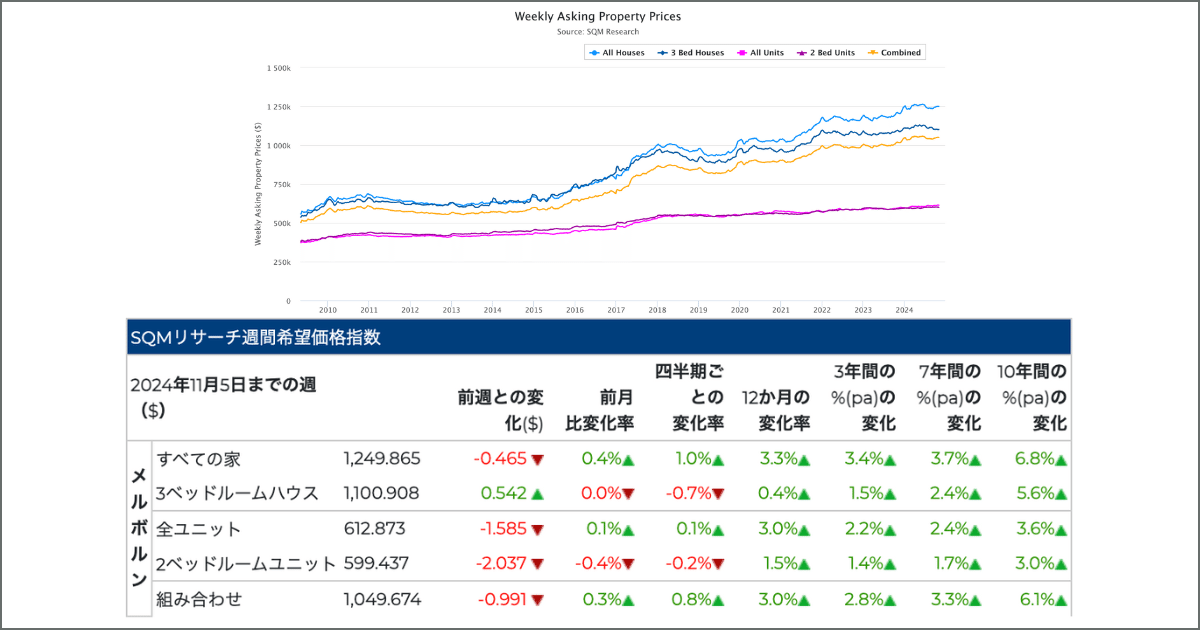This screenshot has width=1200, height=630.
Task: Click the chart title Weekly Asking Property Prices
Action: point(598,17)
